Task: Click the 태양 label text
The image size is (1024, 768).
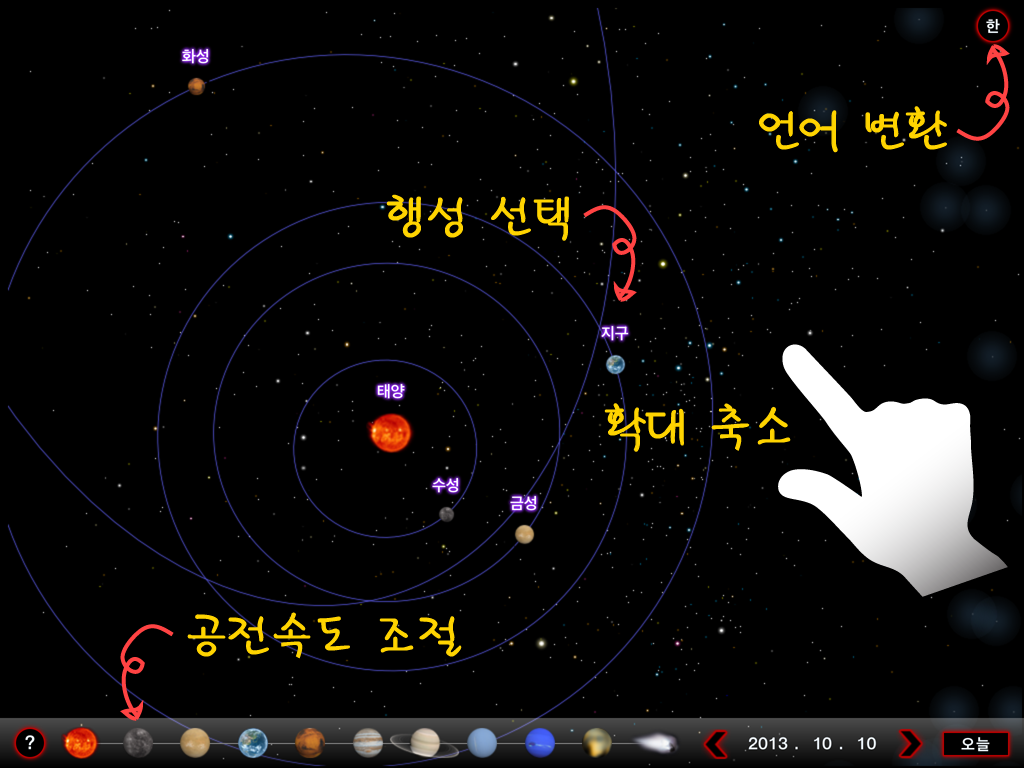Action: [x=391, y=391]
